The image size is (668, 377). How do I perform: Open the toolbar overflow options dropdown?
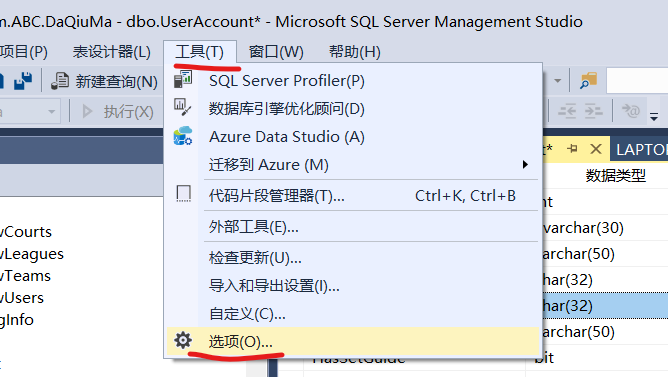(654, 116)
